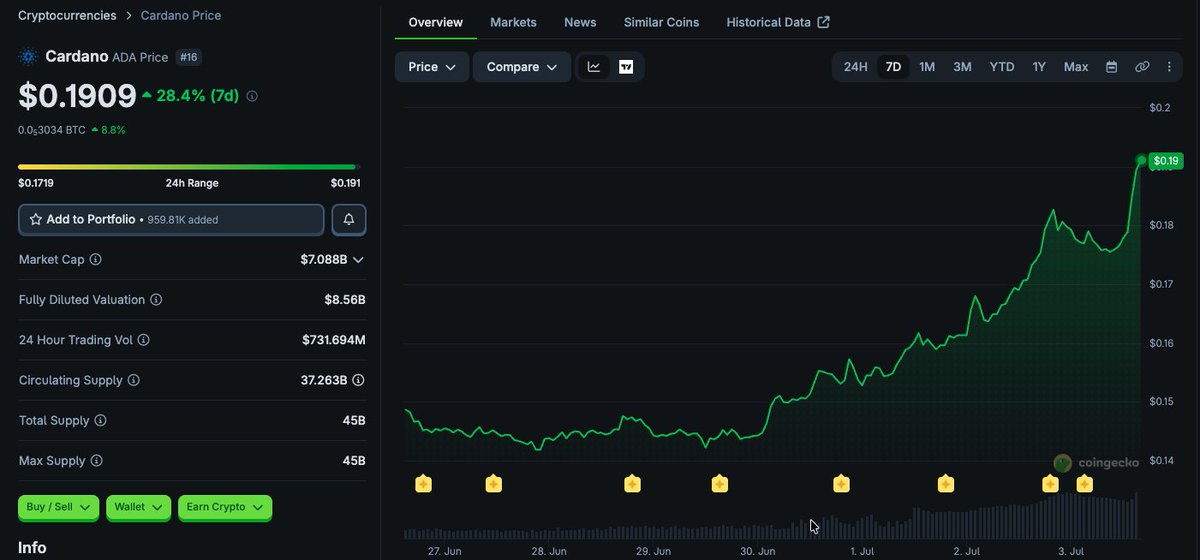Click the news marker above 27. Jun
The image size is (1200, 560).
(x=423, y=484)
